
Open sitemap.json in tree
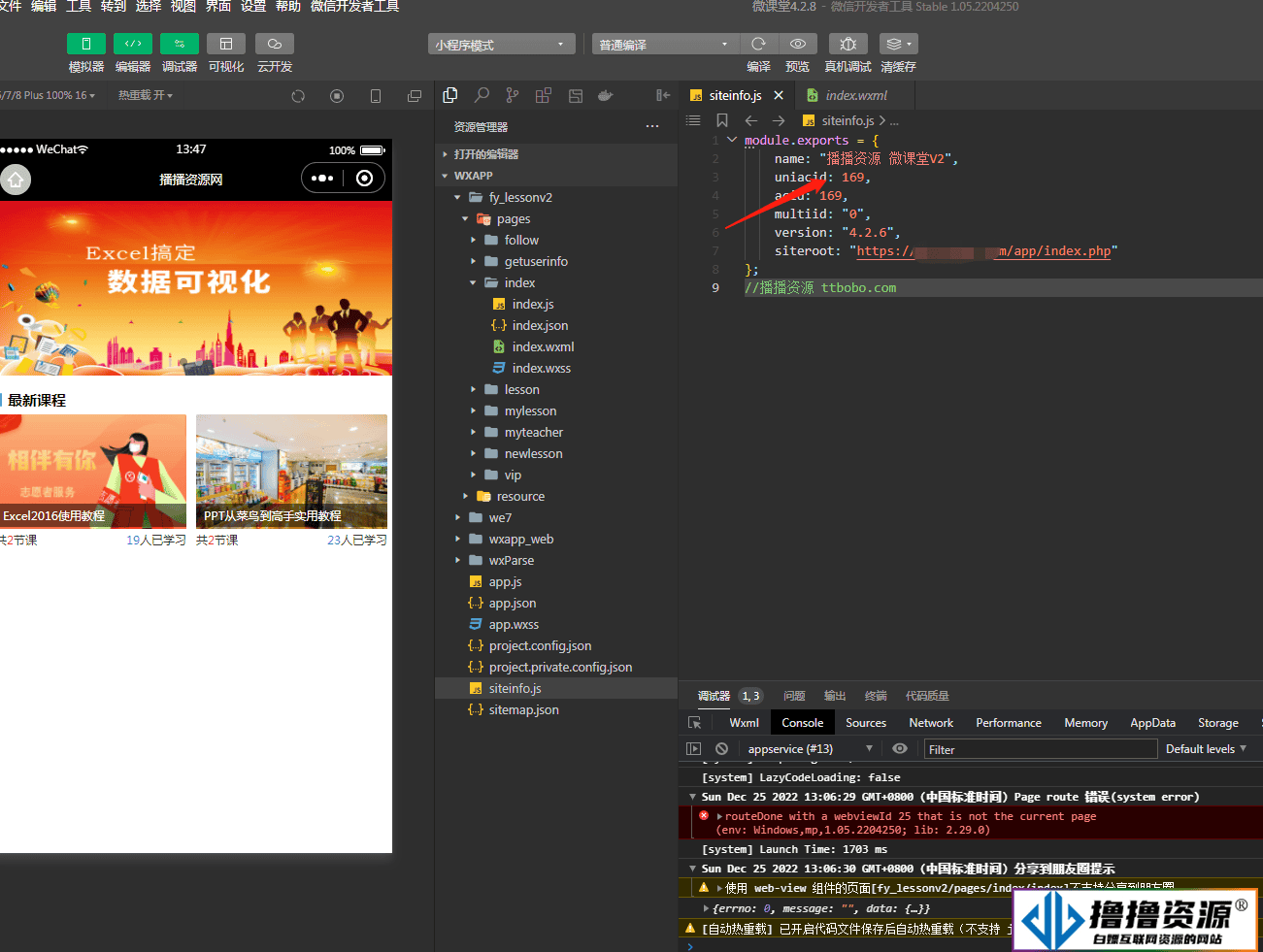[x=556, y=709]
